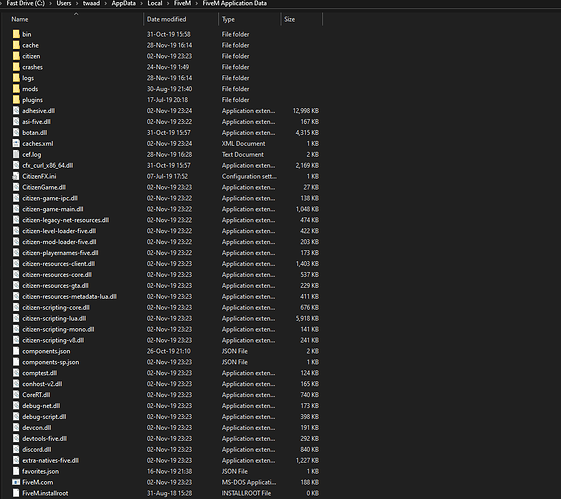Go to Local in the address bar
This screenshot has width=561, height=499.
coord(155,3)
